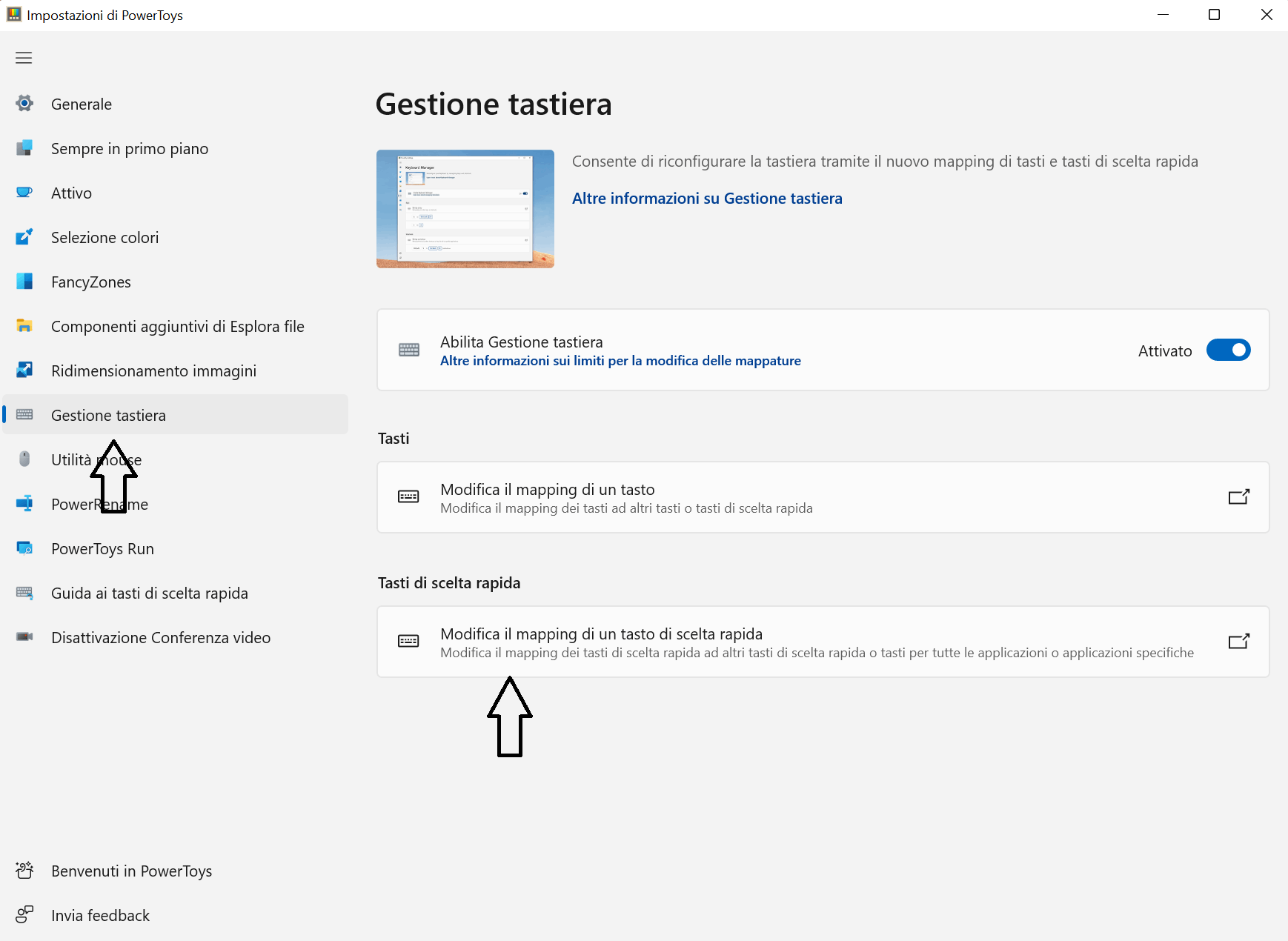This screenshot has height=941, width=1288.
Task: Click the Esplora file add-ons icon
Action: point(24,326)
